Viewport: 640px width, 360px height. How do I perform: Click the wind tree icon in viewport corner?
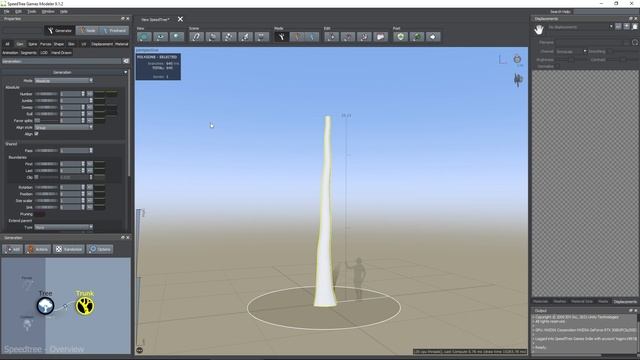point(518,80)
